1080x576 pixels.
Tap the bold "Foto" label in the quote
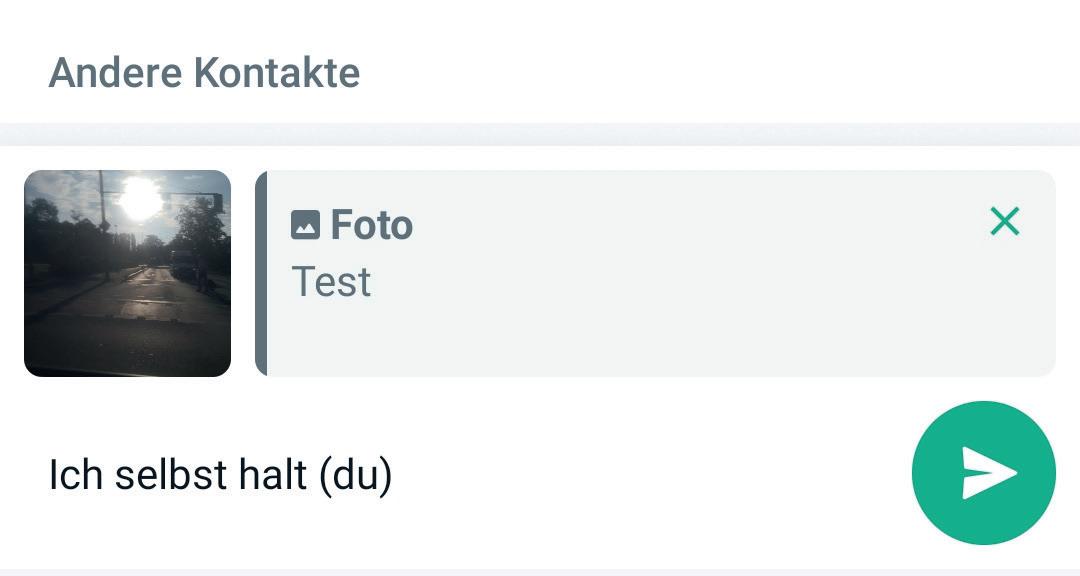tap(371, 225)
